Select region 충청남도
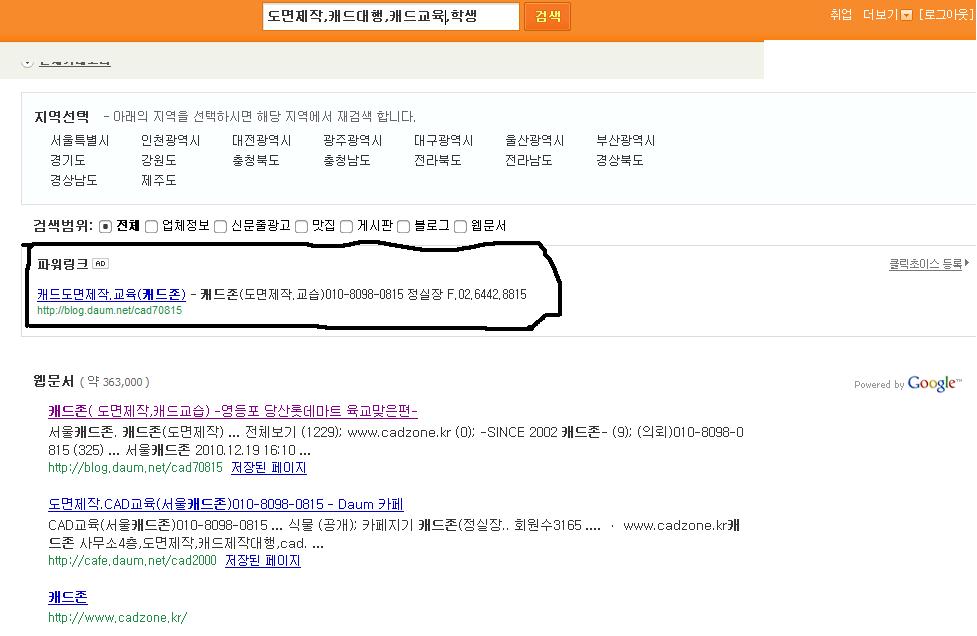Screen dimensions: 977x636 pos(346,161)
